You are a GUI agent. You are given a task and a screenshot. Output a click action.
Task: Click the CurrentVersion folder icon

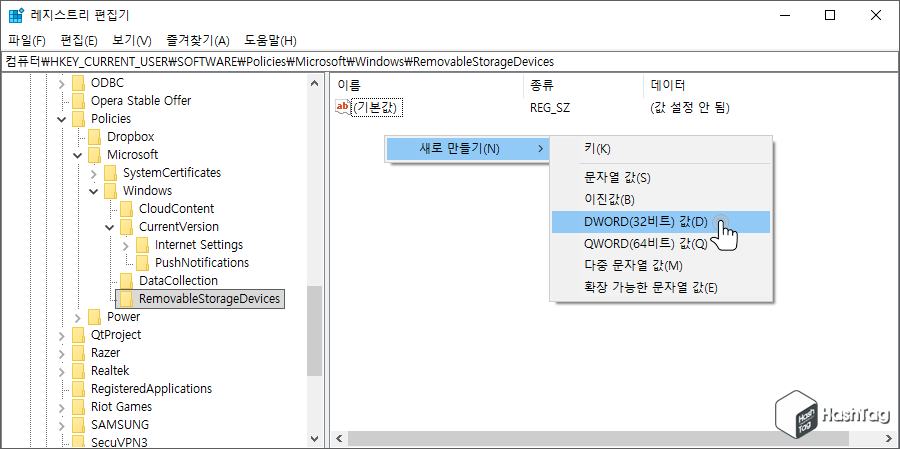point(126,227)
